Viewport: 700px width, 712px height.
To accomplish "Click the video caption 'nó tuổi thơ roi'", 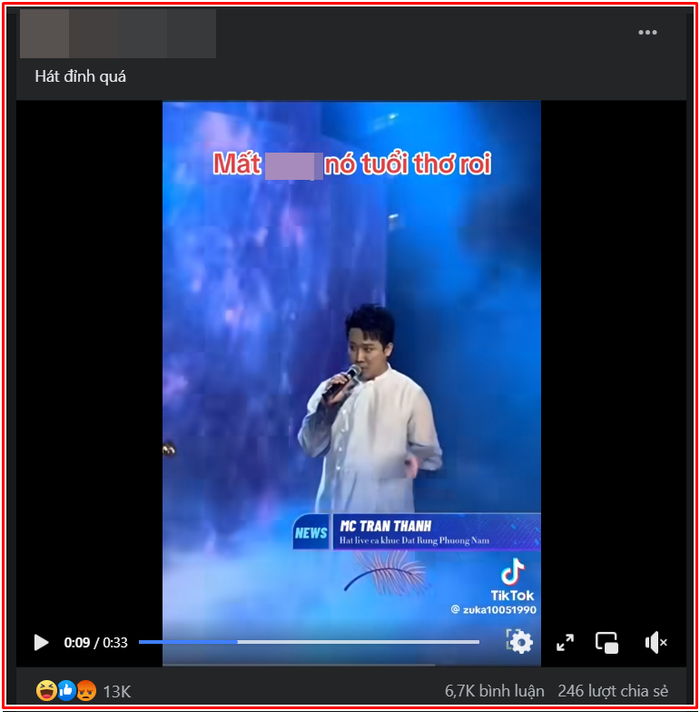I will pyautogui.click(x=408, y=163).
